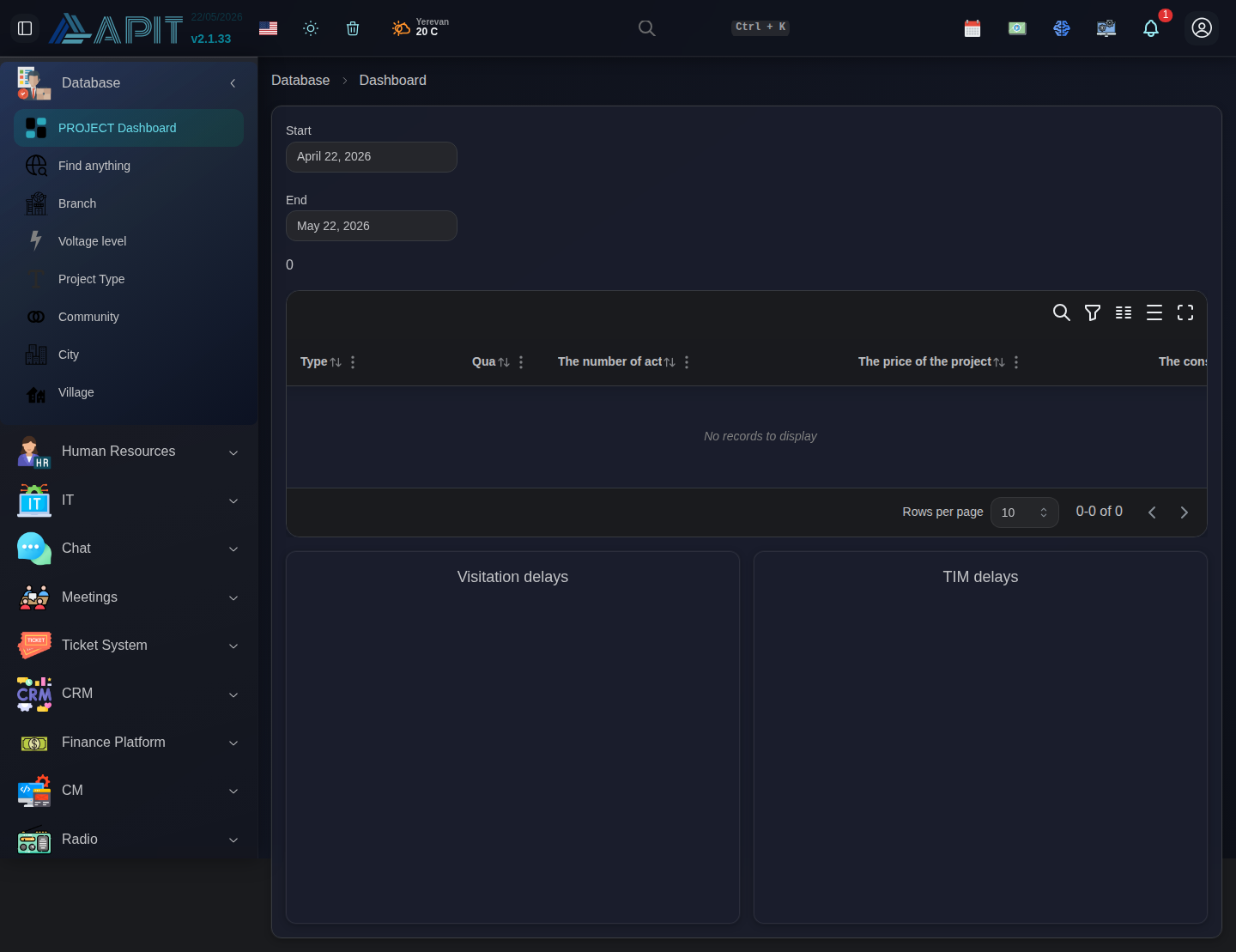Screen dimensions: 1236x952
Task: Click table search magnifier icon
Action: [x=1062, y=312]
